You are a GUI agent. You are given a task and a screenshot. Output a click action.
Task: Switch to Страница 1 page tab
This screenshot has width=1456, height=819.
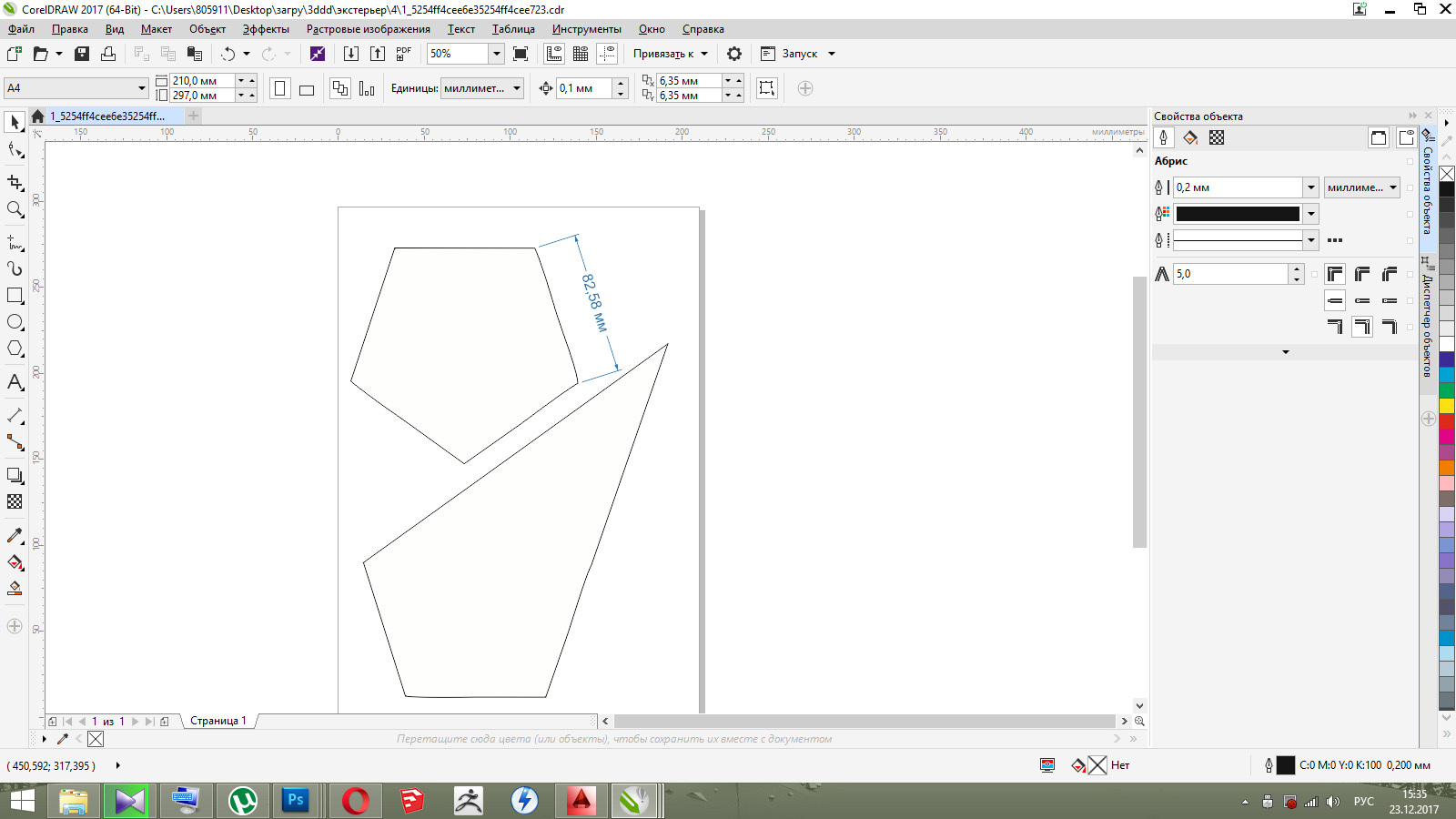click(x=218, y=721)
